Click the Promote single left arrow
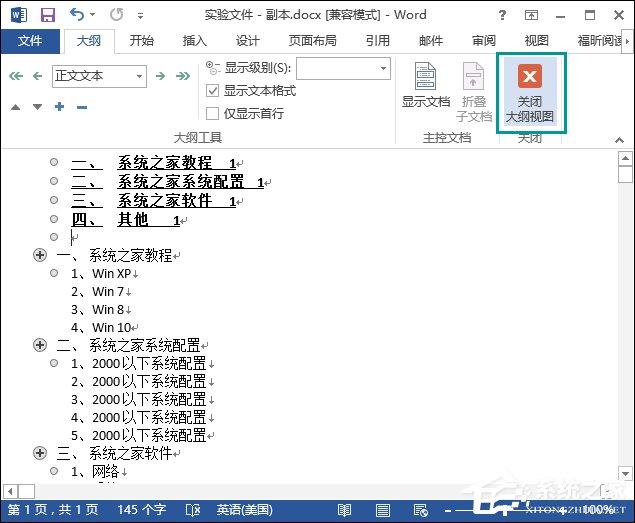The height and width of the screenshot is (523, 635). coord(38,76)
